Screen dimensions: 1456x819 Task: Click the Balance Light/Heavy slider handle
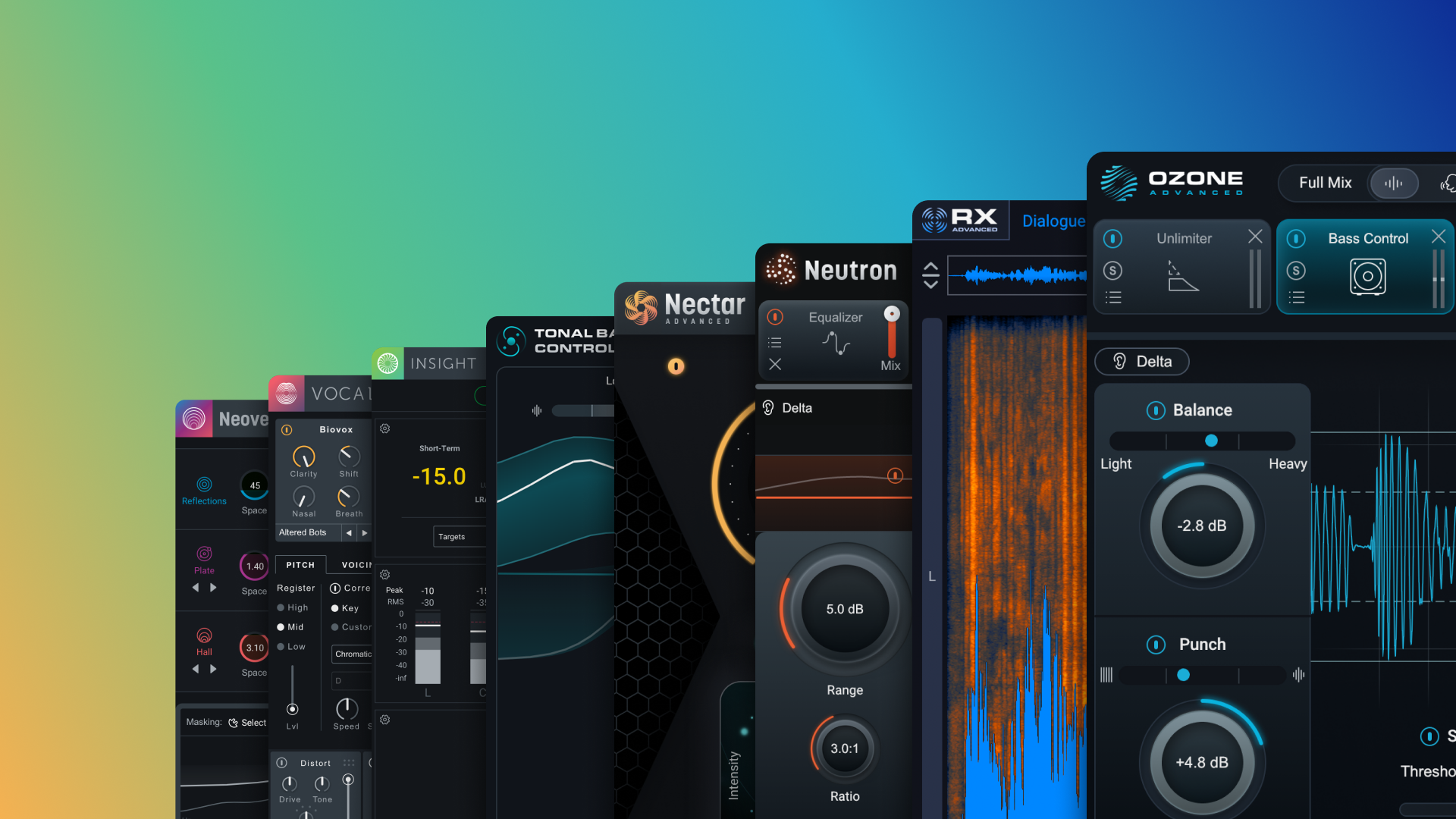(x=1211, y=441)
